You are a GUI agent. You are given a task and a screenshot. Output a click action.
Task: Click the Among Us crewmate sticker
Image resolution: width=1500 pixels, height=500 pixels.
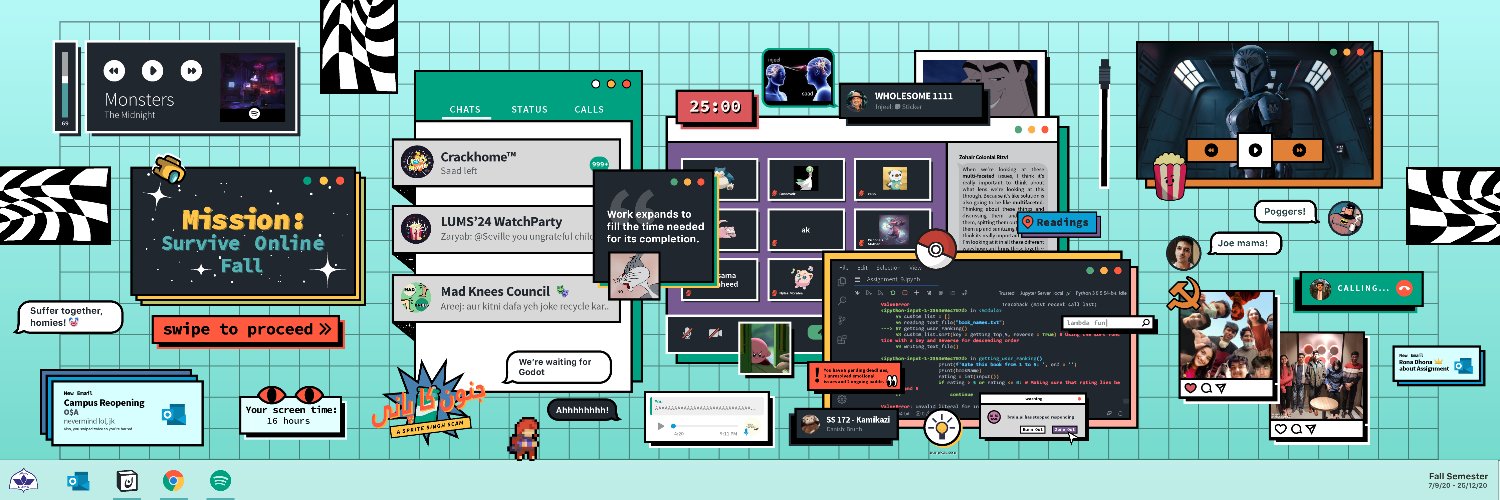tap(170, 169)
